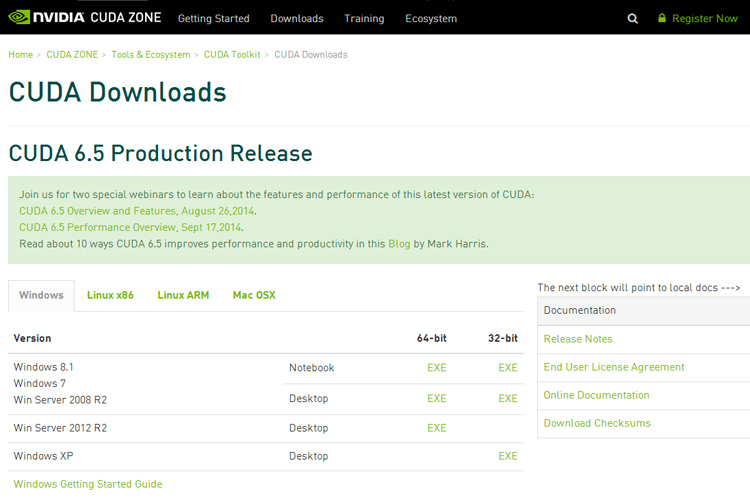Click the next block local docs note
Screen dimensions: 750x500
[639, 288]
